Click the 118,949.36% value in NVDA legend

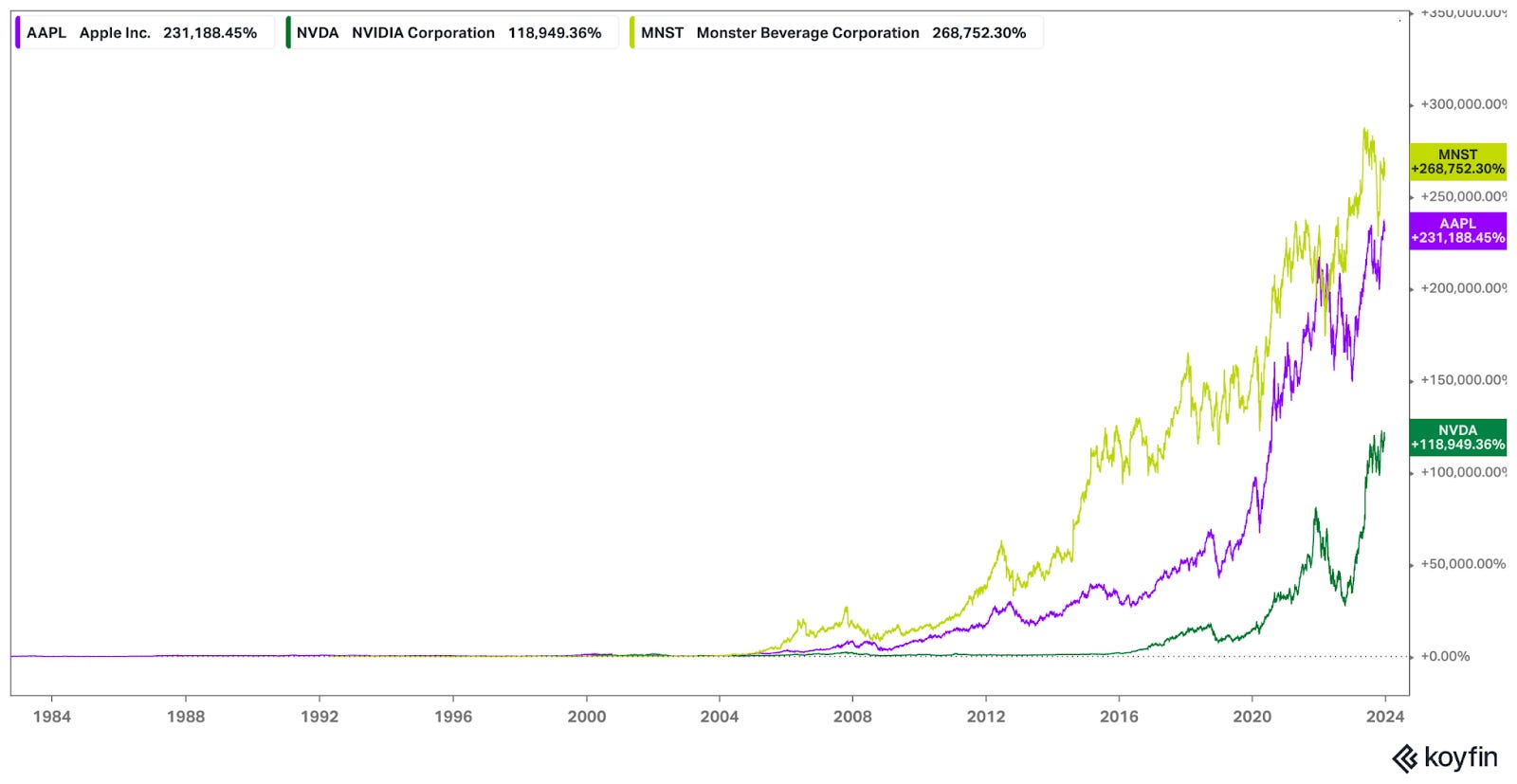[x=555, y=32]
